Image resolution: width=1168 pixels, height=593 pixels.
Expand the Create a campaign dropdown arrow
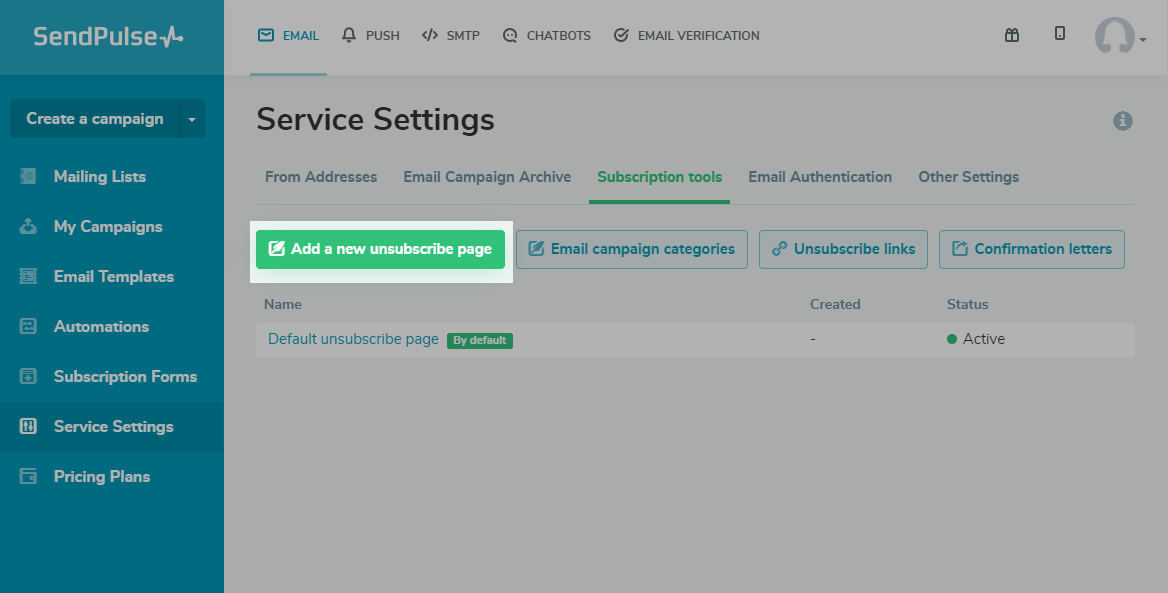pos(192,119)
